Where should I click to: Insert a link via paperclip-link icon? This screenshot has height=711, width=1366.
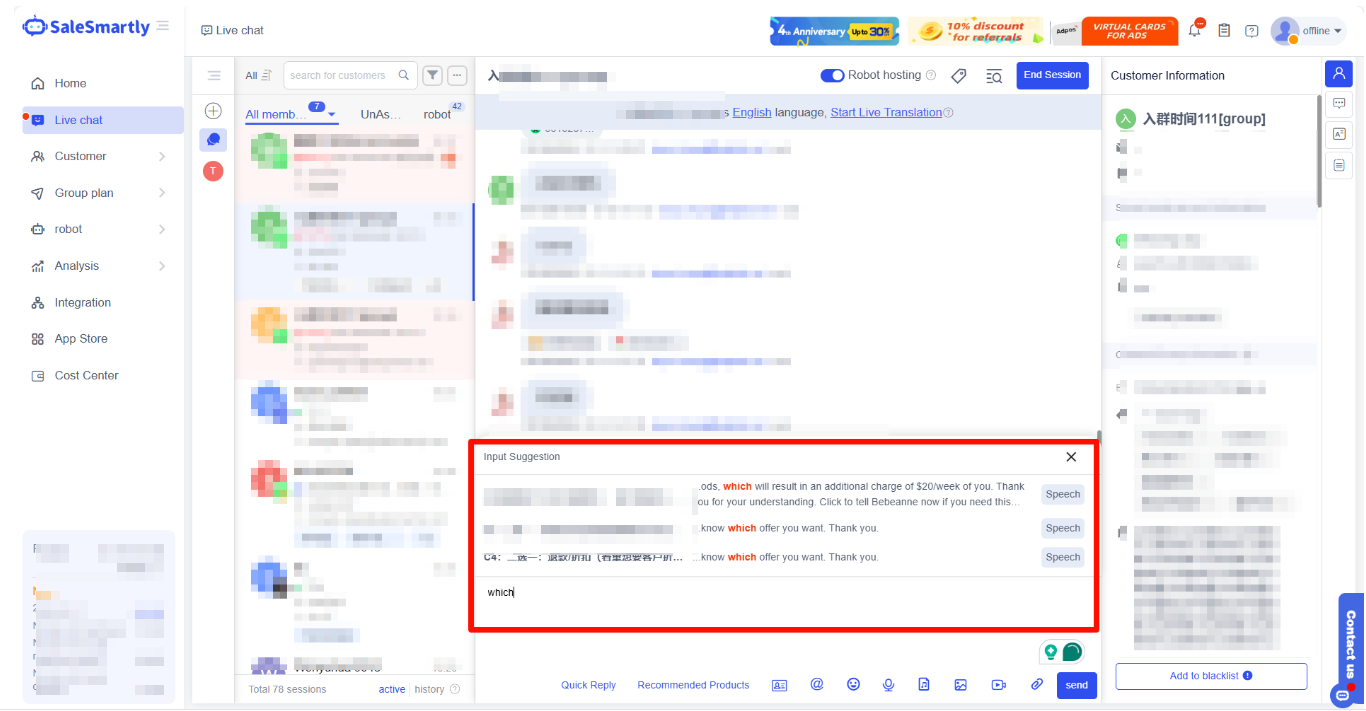pos(1037,685)
